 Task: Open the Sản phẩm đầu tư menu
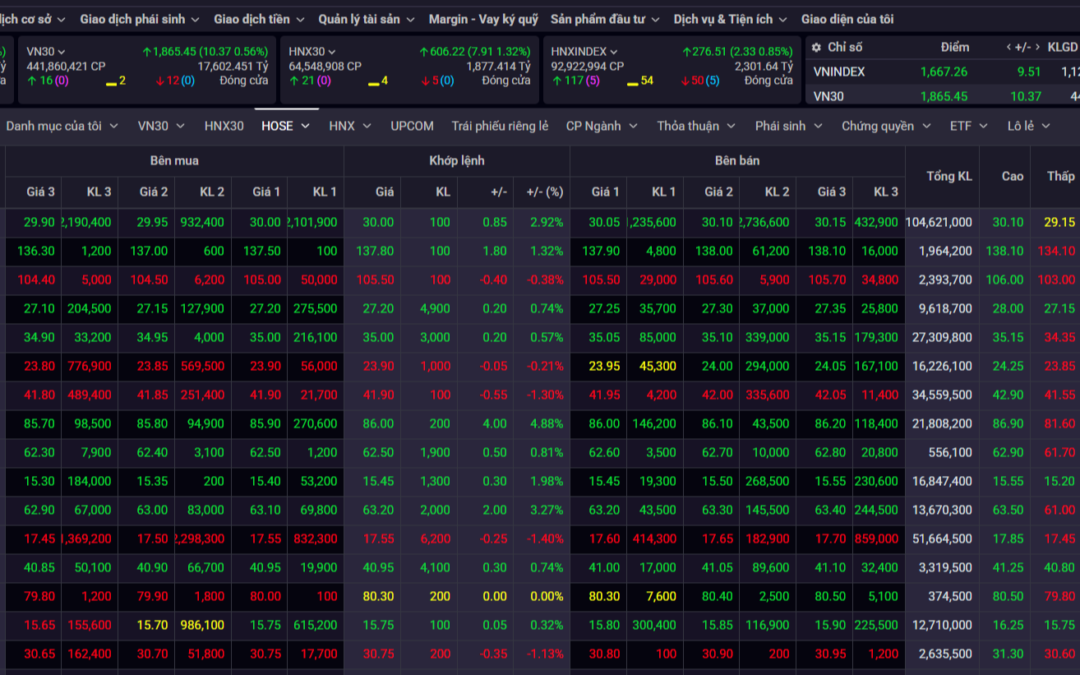tap(605, 19)
